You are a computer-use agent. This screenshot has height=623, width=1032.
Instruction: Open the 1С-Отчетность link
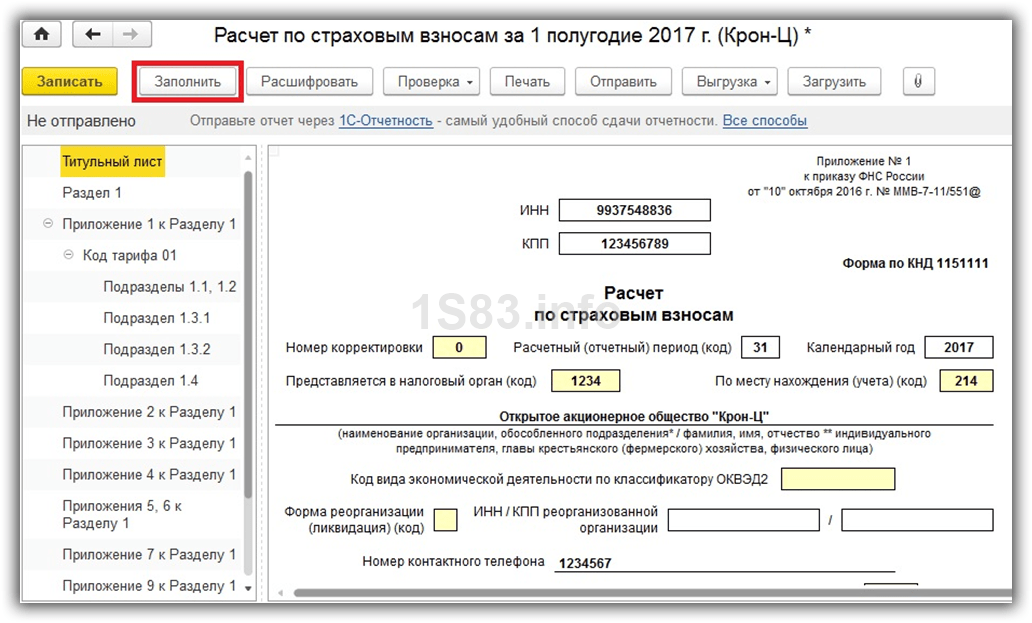point(386,120)
